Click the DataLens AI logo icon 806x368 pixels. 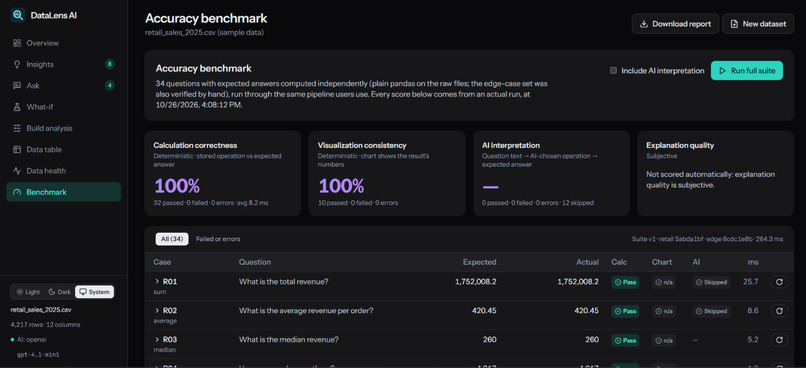[18, 15]
